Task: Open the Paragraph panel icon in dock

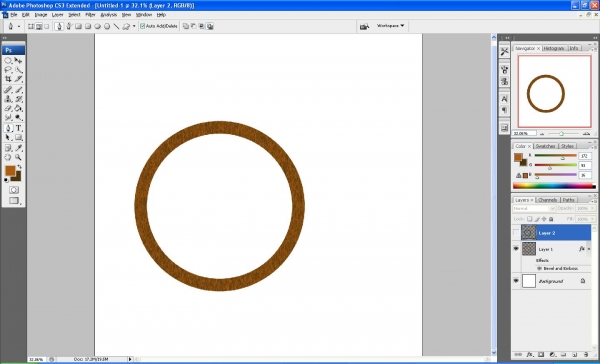Action: pyautogui.click(x=504, y=110)
